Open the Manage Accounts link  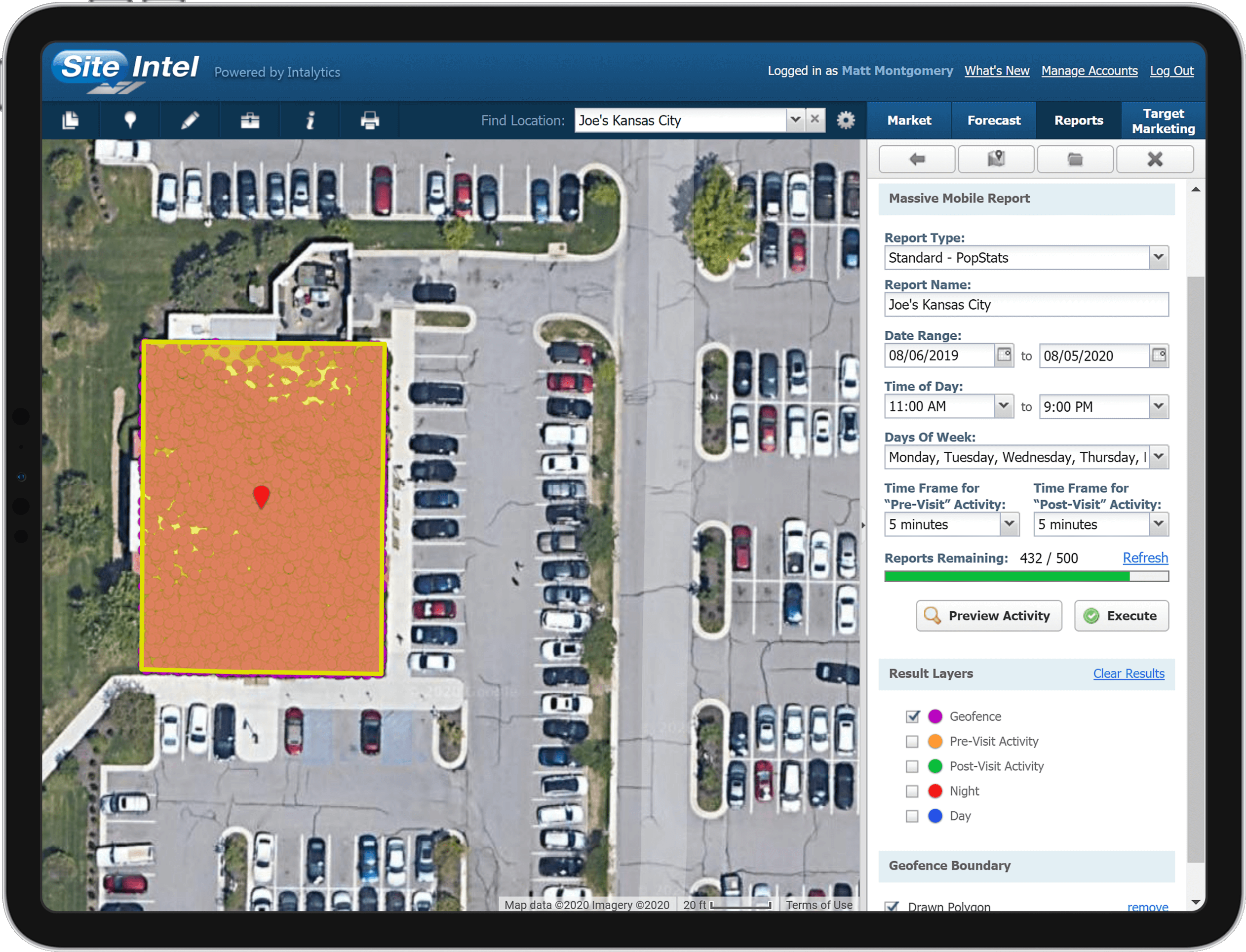click(x=1089, y=71)
